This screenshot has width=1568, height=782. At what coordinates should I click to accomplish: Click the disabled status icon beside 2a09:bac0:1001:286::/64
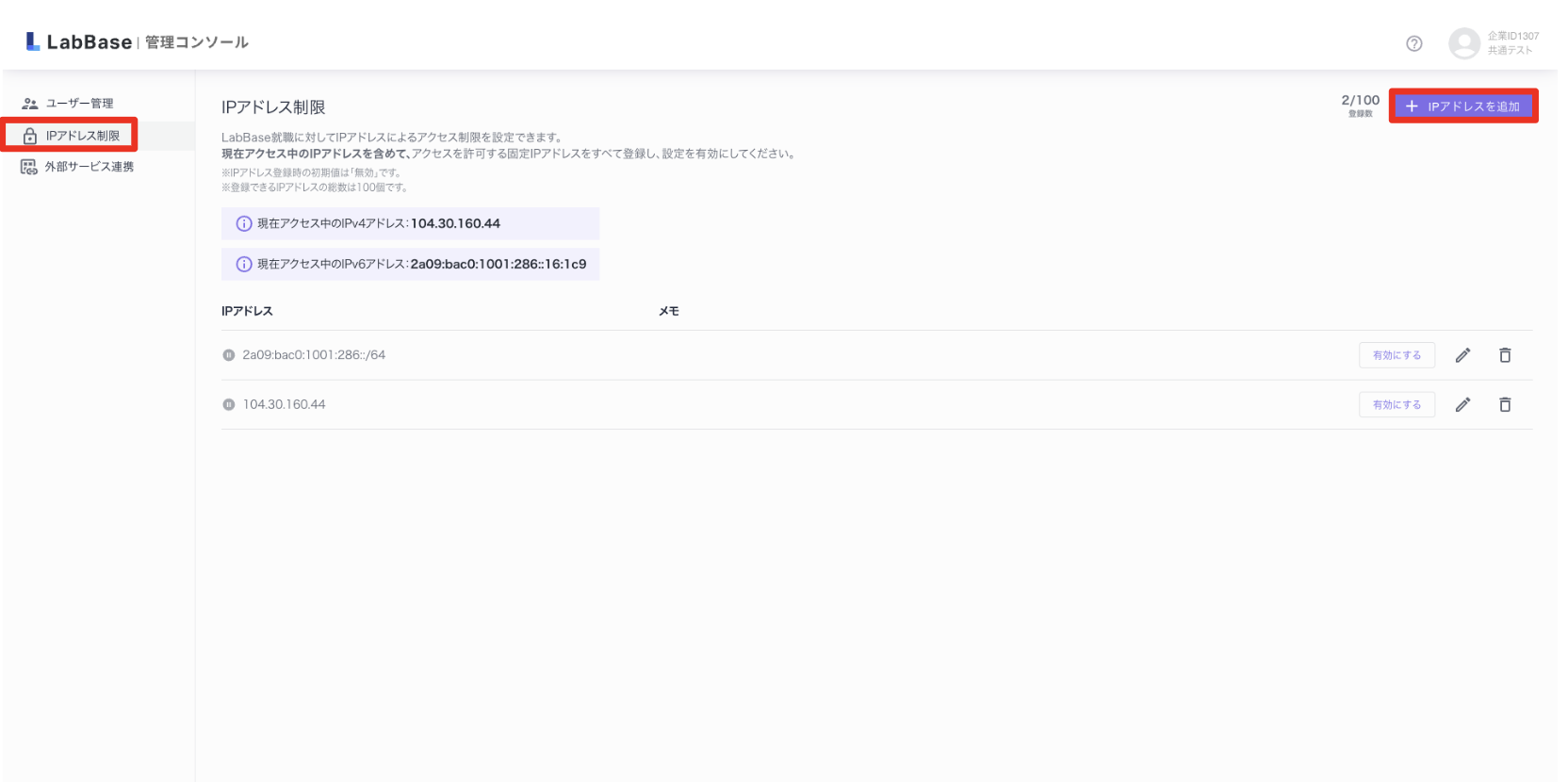[228, 355]
